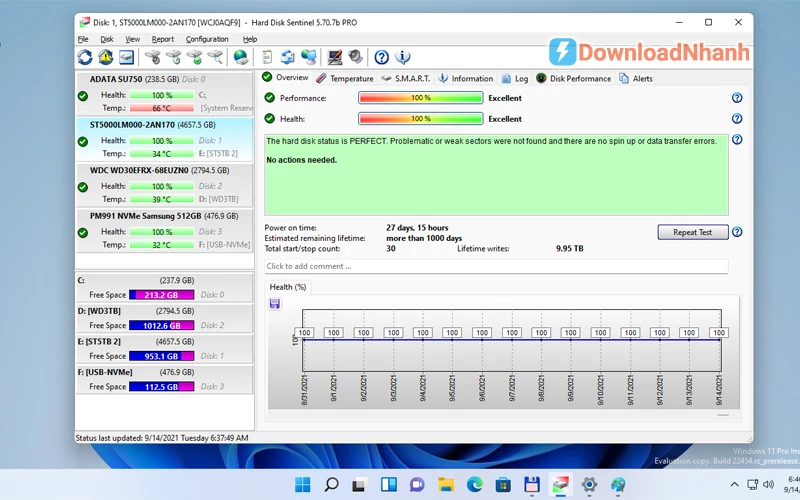Click the 66 °C temperature bar of ADATA
This screenshot has height=500, width=800.
tap(162, 108)
